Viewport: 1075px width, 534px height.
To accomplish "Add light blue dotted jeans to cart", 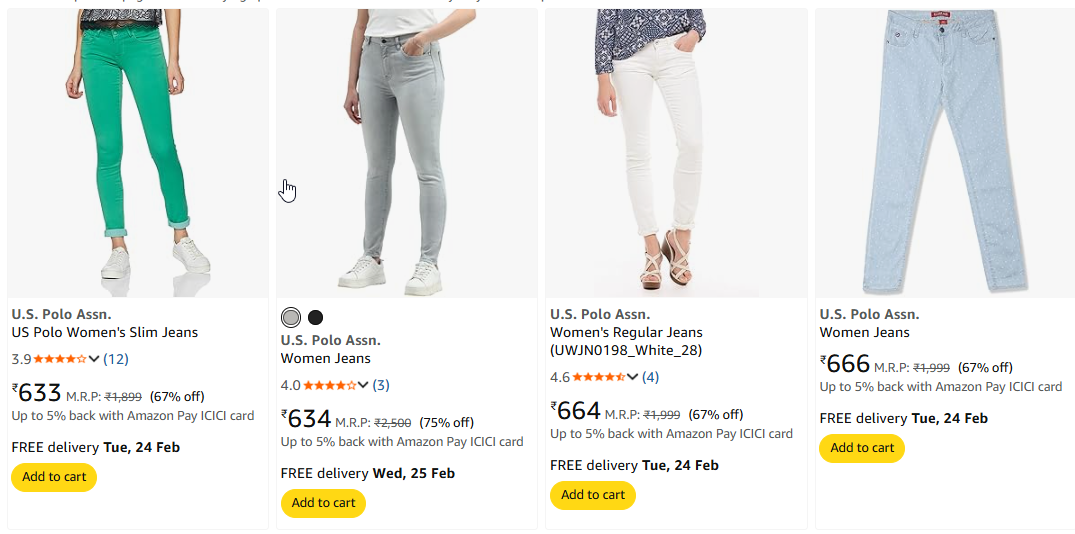I will pos(862,448).
